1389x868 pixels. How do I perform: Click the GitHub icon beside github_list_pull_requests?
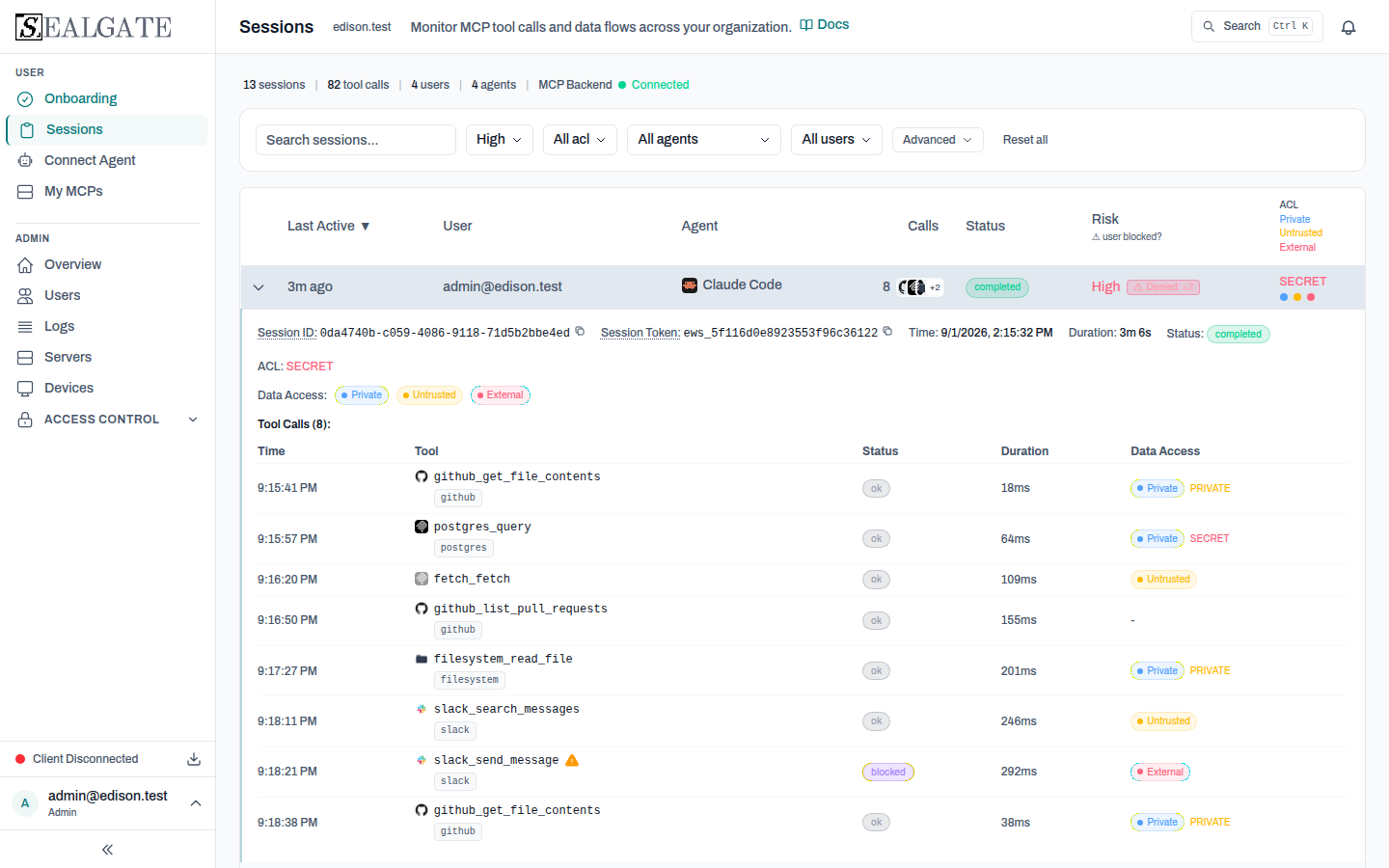pos(422,609)
